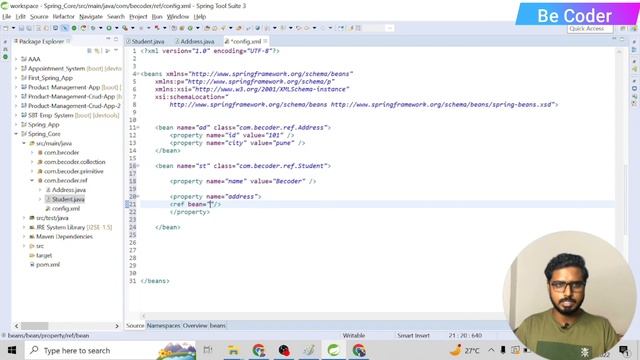
Task: Expand the com.becoder.collection package
Action: 32,162
